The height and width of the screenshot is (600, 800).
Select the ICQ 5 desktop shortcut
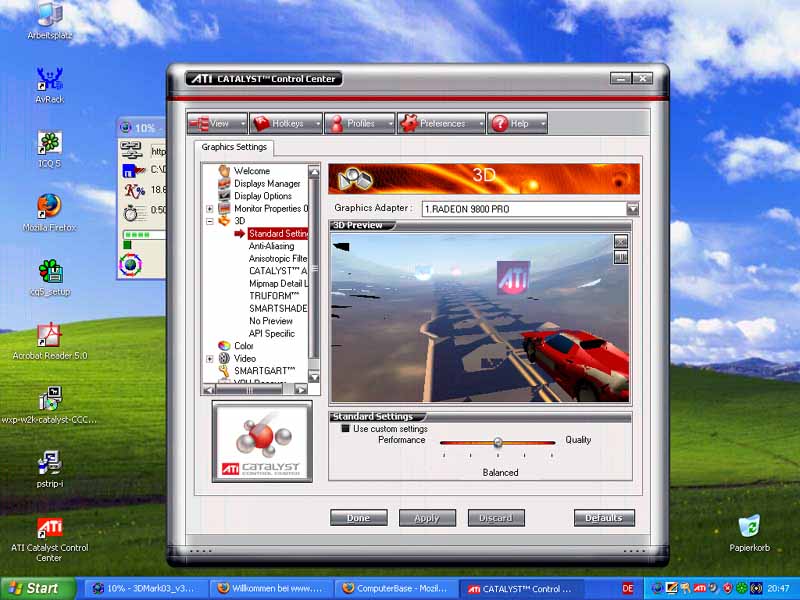[49, 149]
